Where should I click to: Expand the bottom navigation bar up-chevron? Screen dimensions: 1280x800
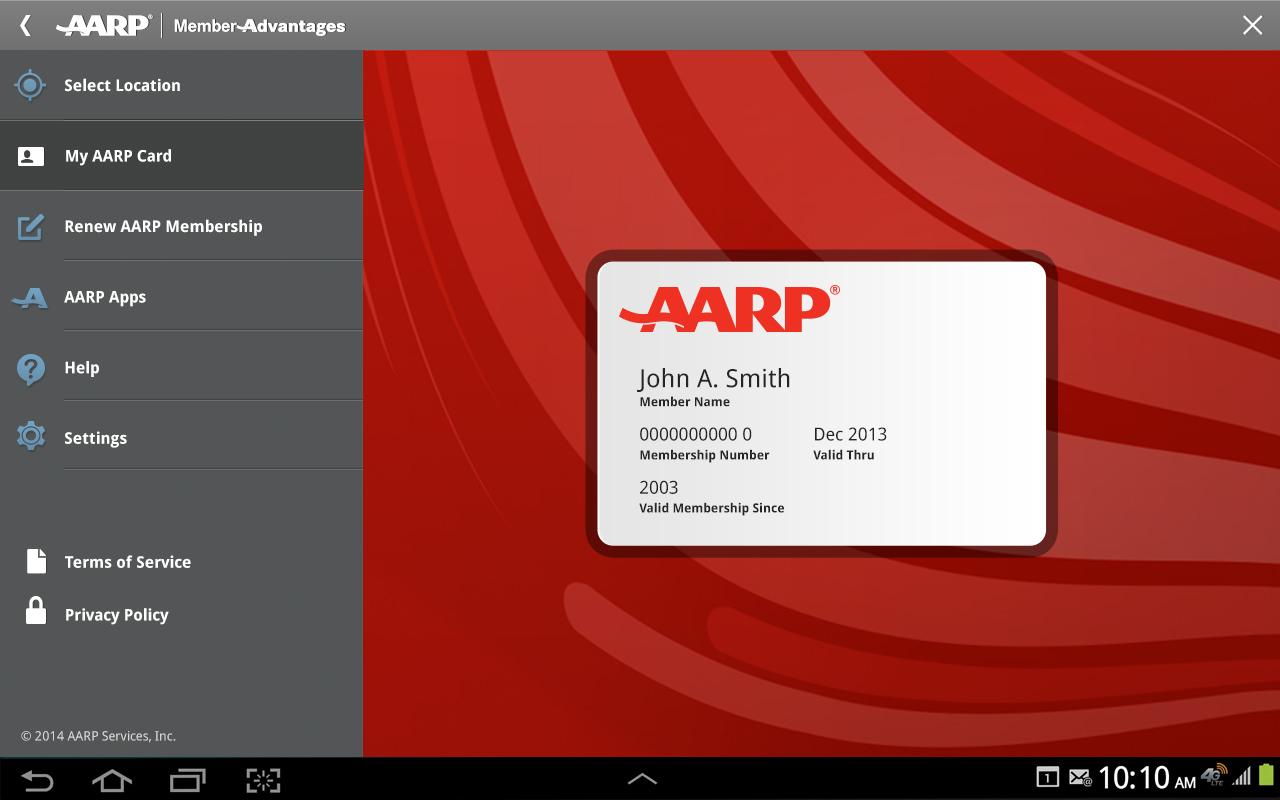(x=641, y=779)
